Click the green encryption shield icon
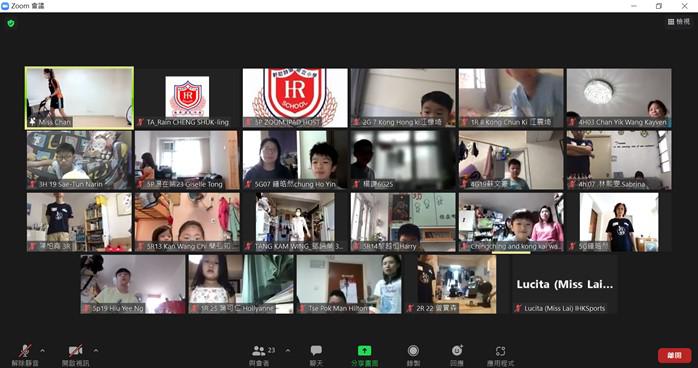This screenshot has width=698, height=368. [11, 23]
